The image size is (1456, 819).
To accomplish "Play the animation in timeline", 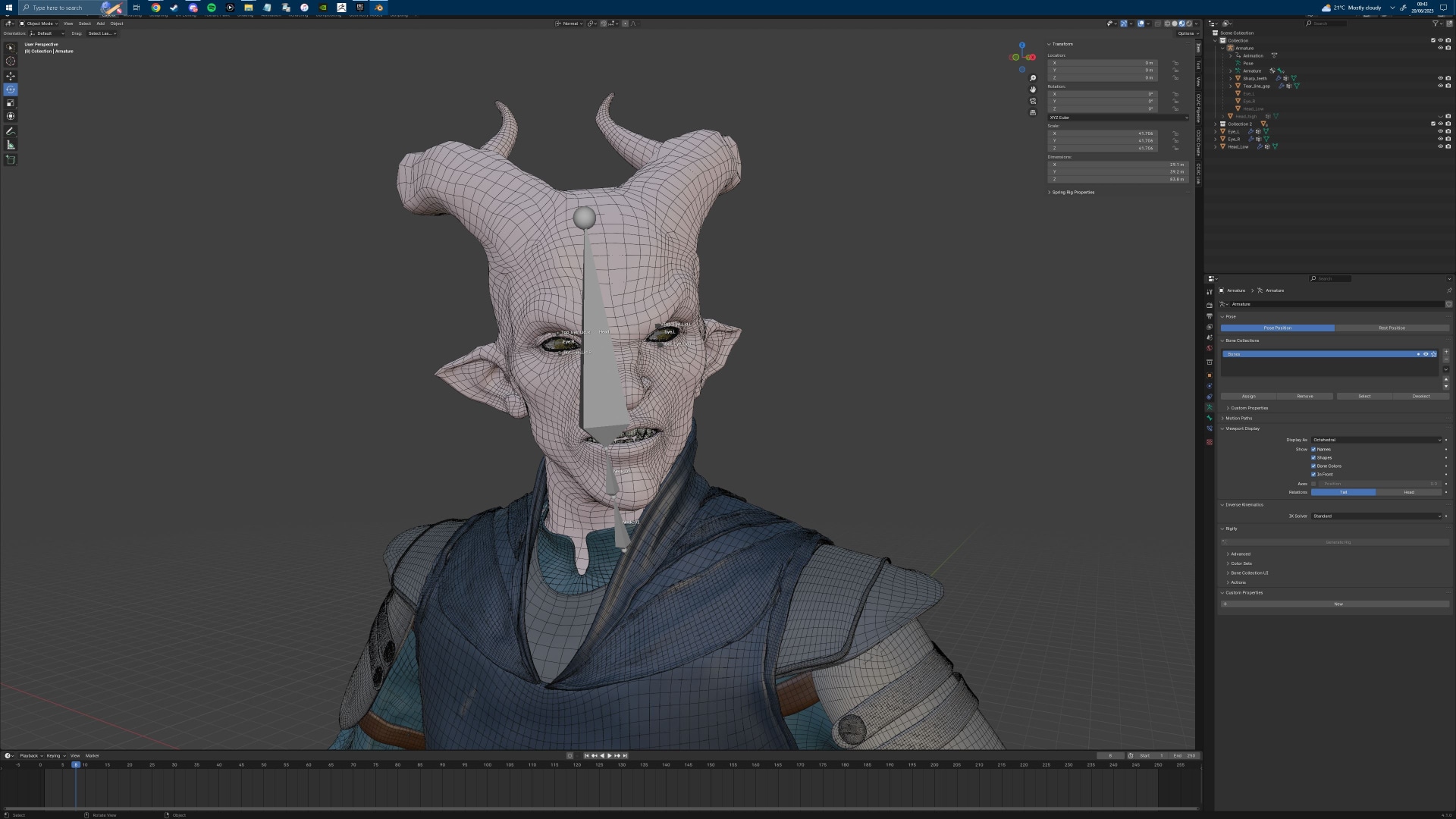I will coord(609,755).
